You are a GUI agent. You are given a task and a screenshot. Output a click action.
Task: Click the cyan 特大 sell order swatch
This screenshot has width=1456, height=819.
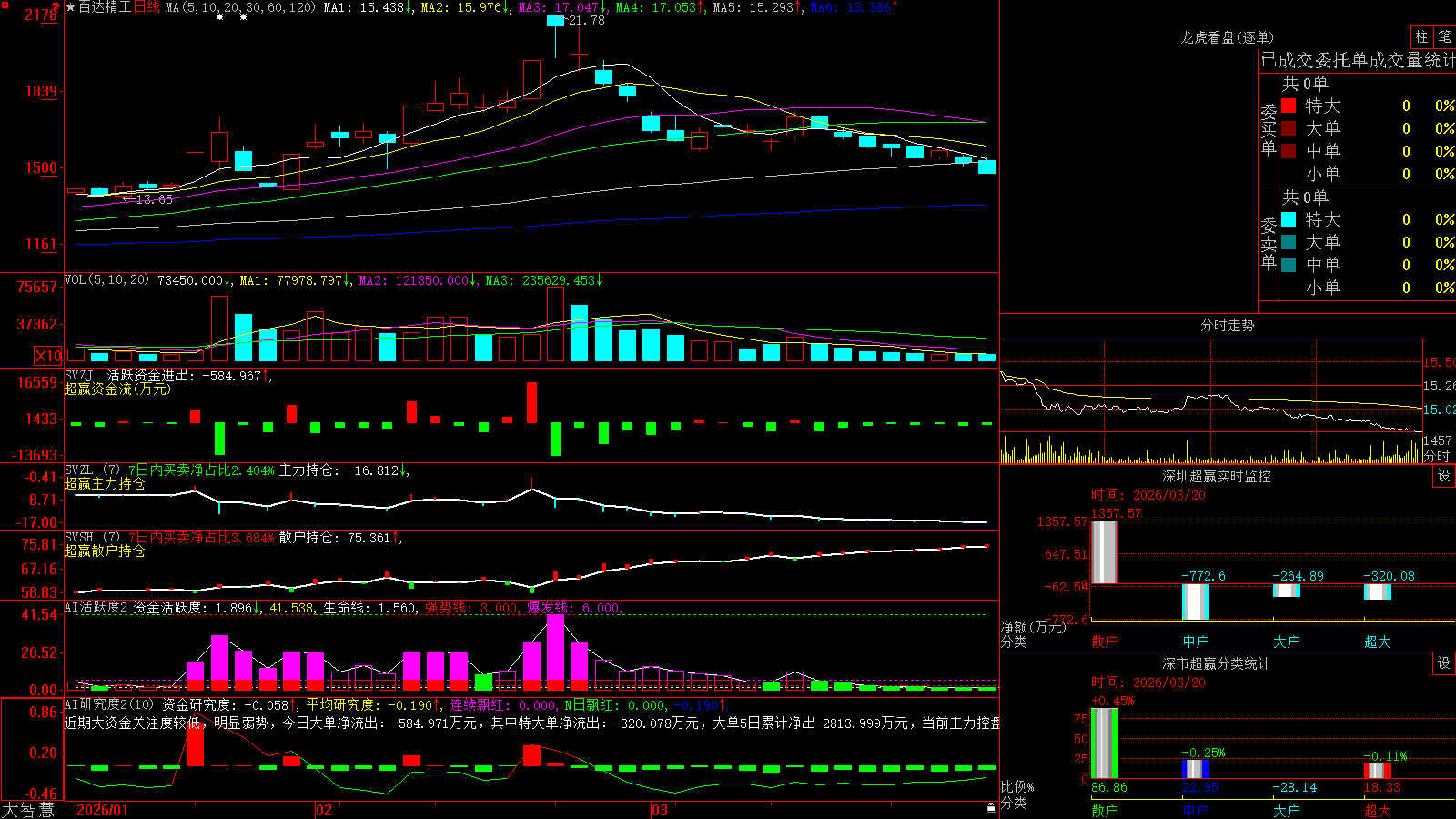(1289, 219)
